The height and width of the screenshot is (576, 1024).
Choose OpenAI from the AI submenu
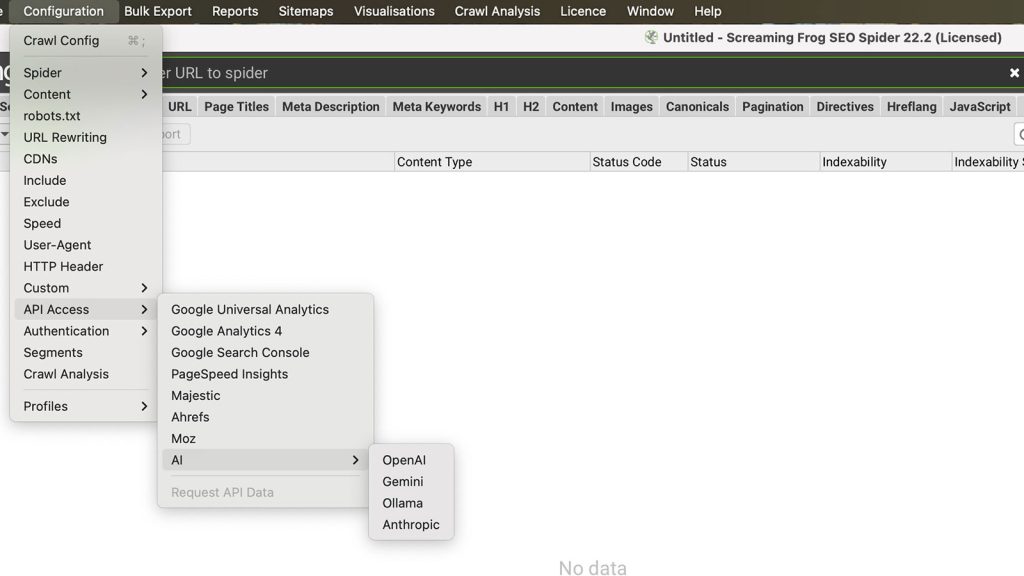coord(411,460)
